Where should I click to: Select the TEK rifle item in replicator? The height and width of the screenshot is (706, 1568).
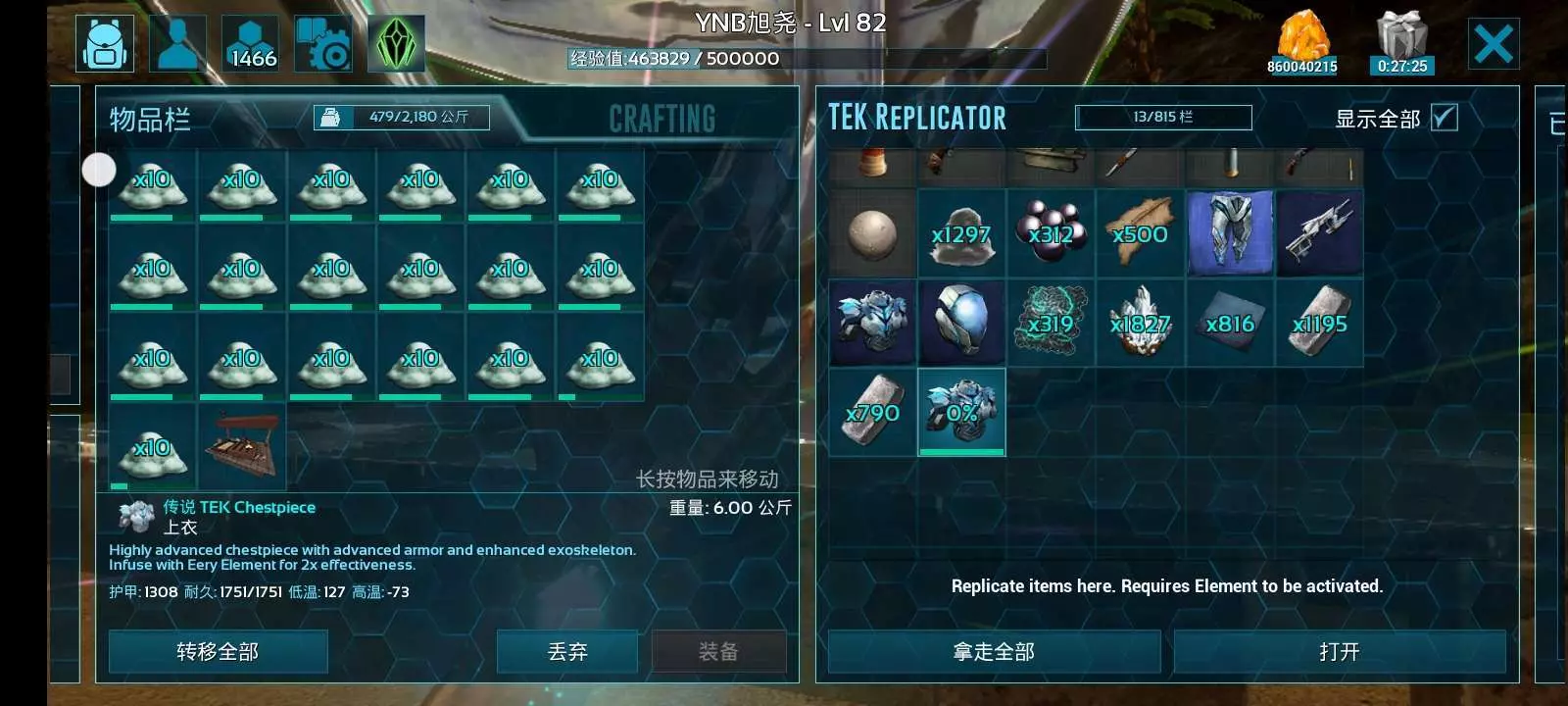1319,233
